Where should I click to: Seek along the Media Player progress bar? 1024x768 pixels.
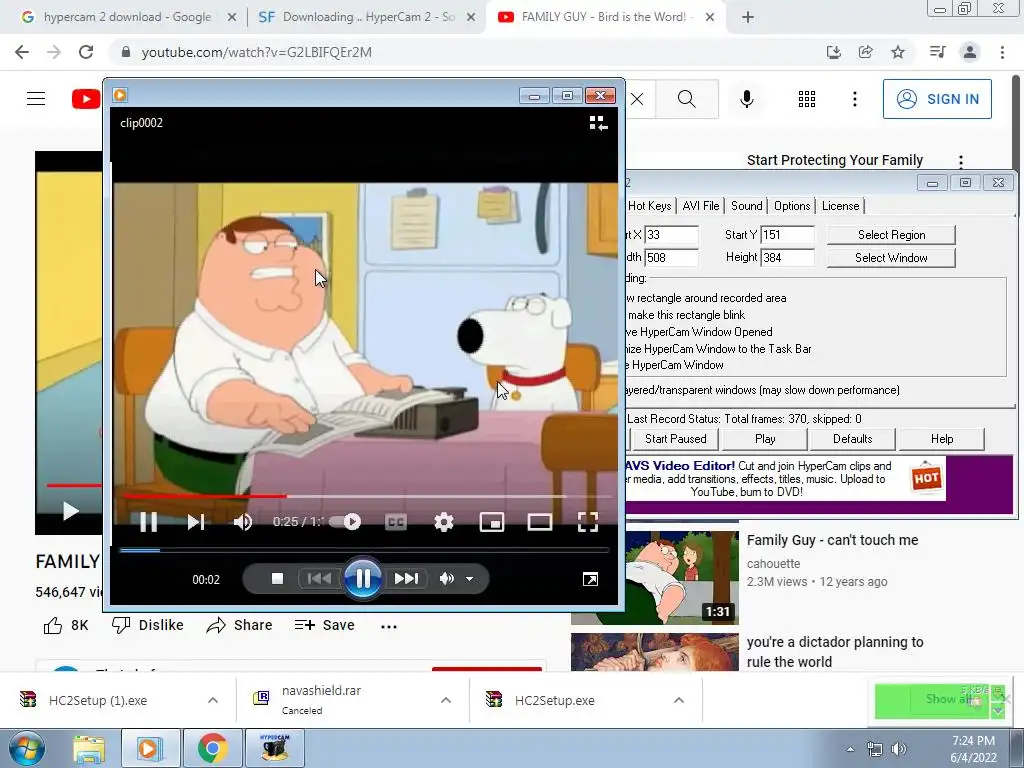click(x=364, y=551)
